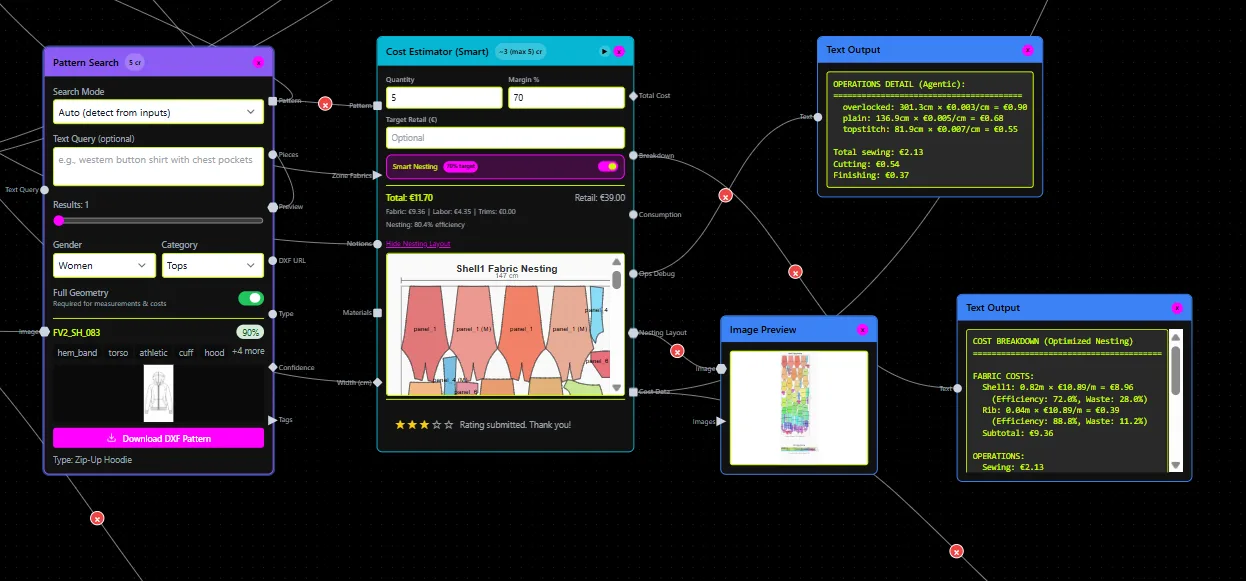Image resolution: width=1246 pixels, height=581 pixels.
Task: Open the Search Mode dropdown
Action: click(x=158, y=112)
